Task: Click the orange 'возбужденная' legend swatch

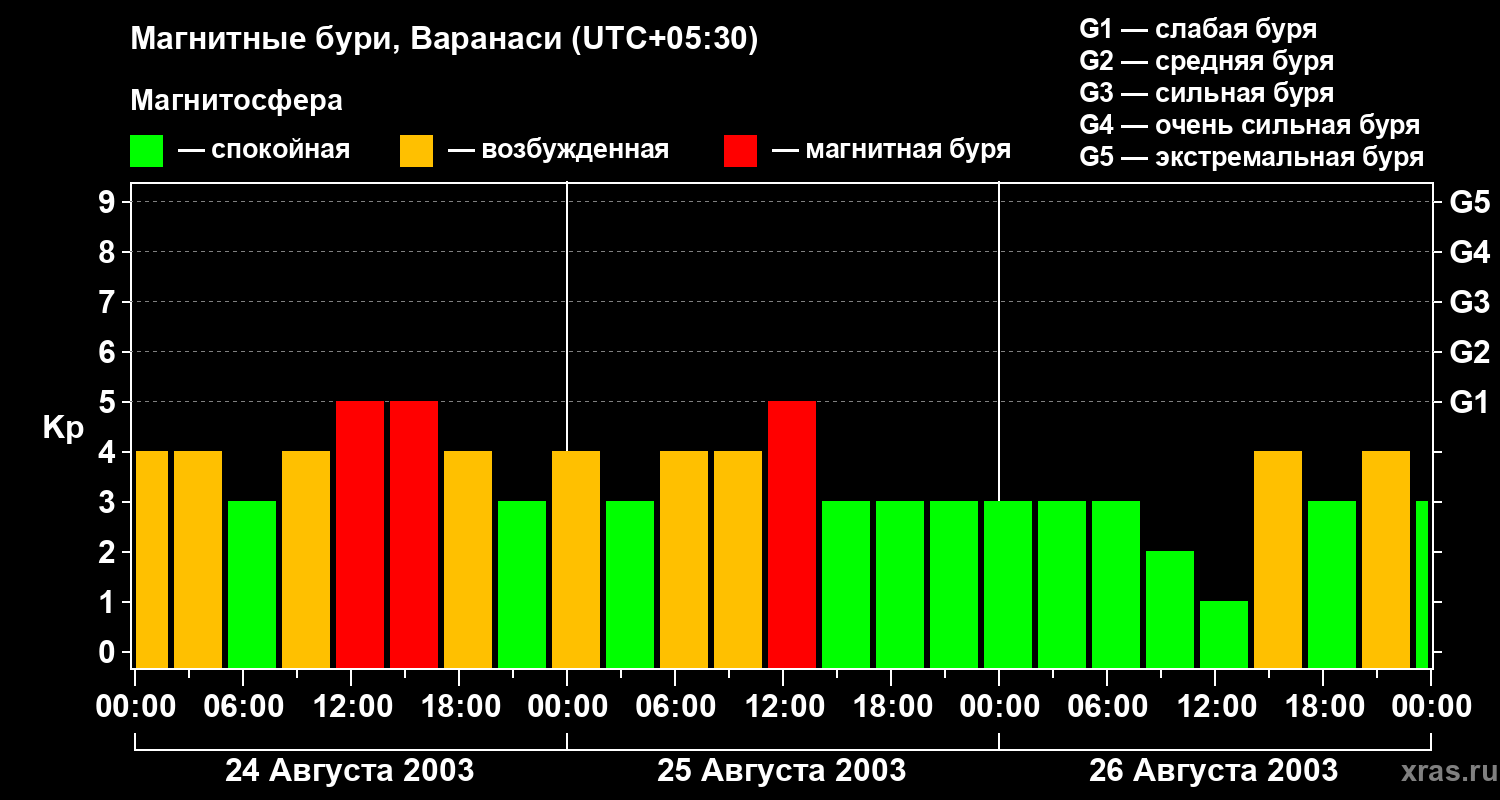Action: [416, 151]
